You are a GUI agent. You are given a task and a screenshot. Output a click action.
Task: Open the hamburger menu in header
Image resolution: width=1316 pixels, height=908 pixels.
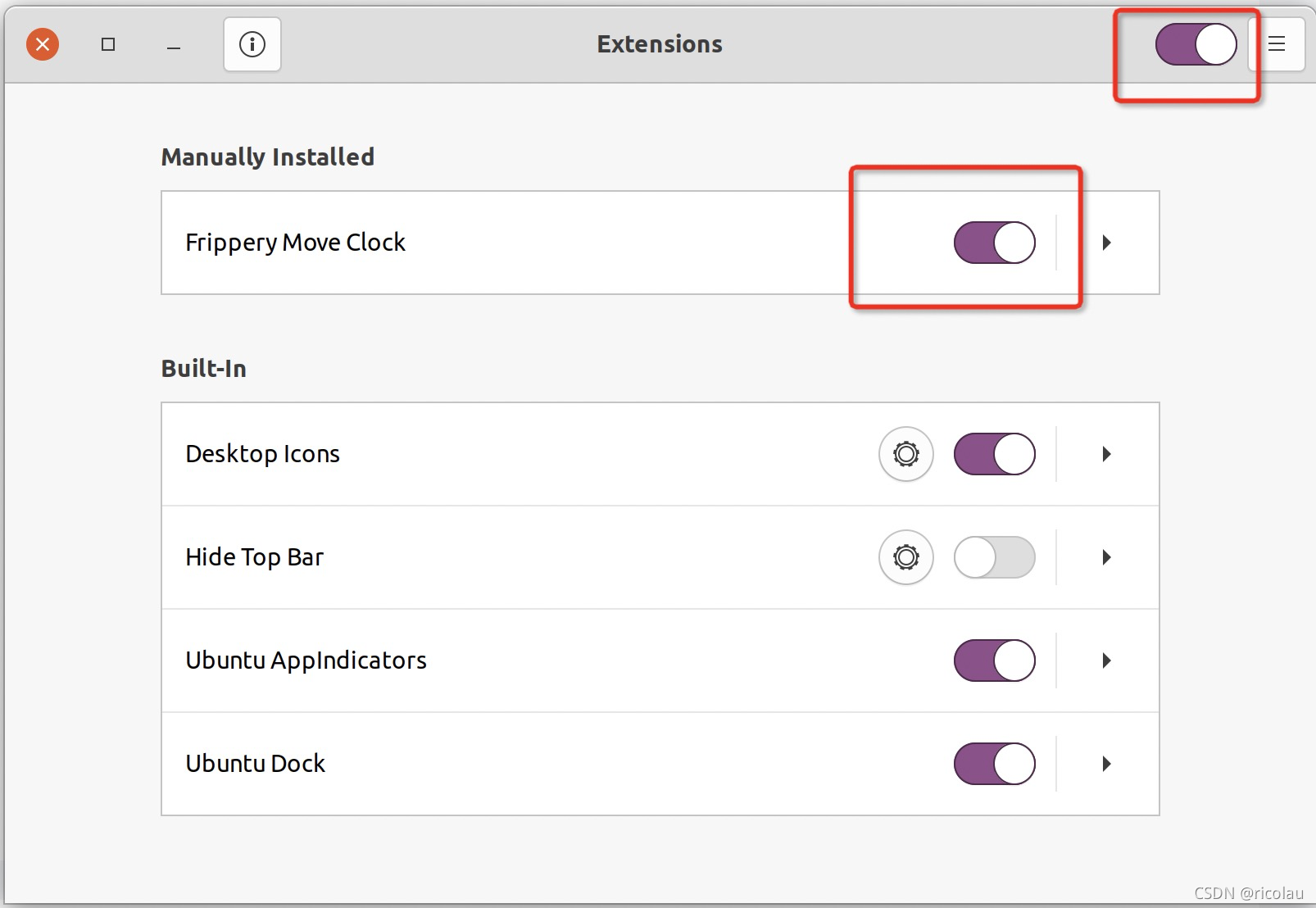tap(1277, 44)
